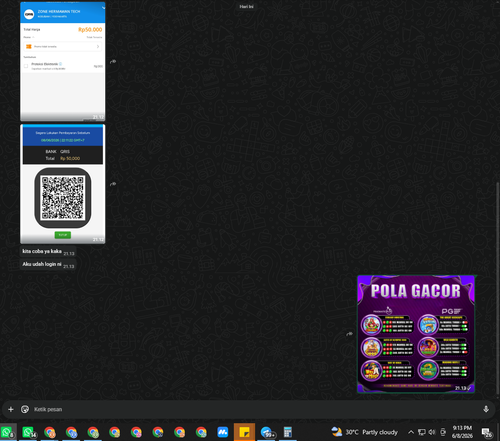Open the Chrome window beside WhatsApp badge 14
500x441 pixels.
click(x=50, y=432)
